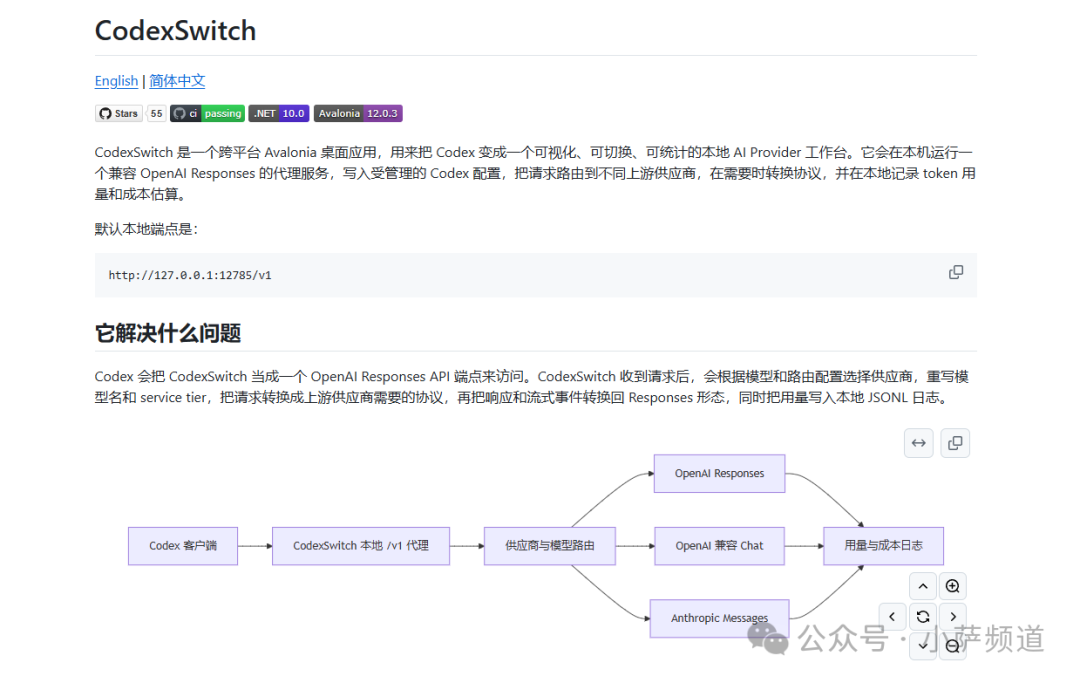Click the Anthropic Messages diagram node
The image size is (1080, 683).
pos(719,618)
